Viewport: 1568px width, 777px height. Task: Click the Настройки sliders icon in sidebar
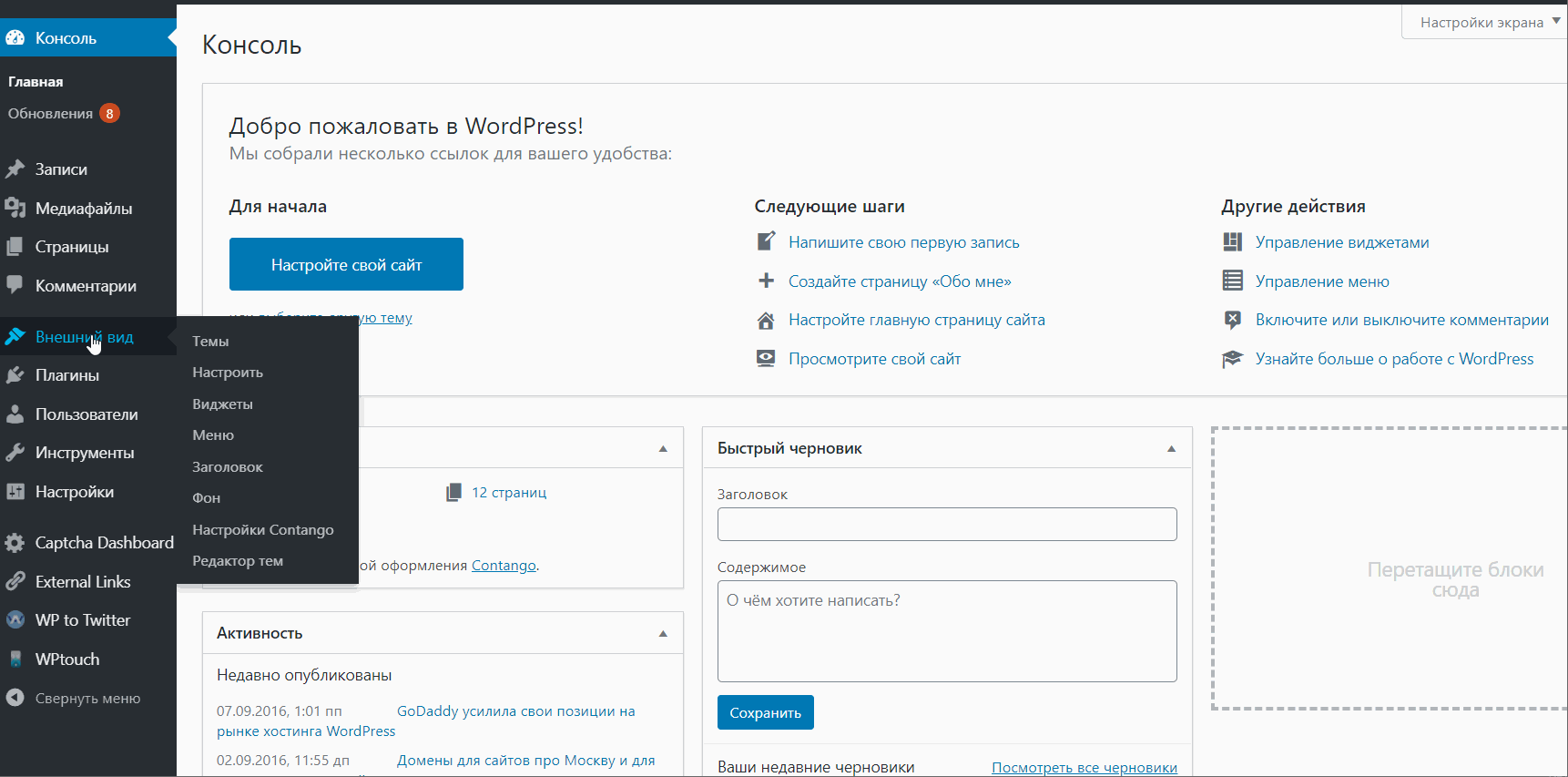15,492
